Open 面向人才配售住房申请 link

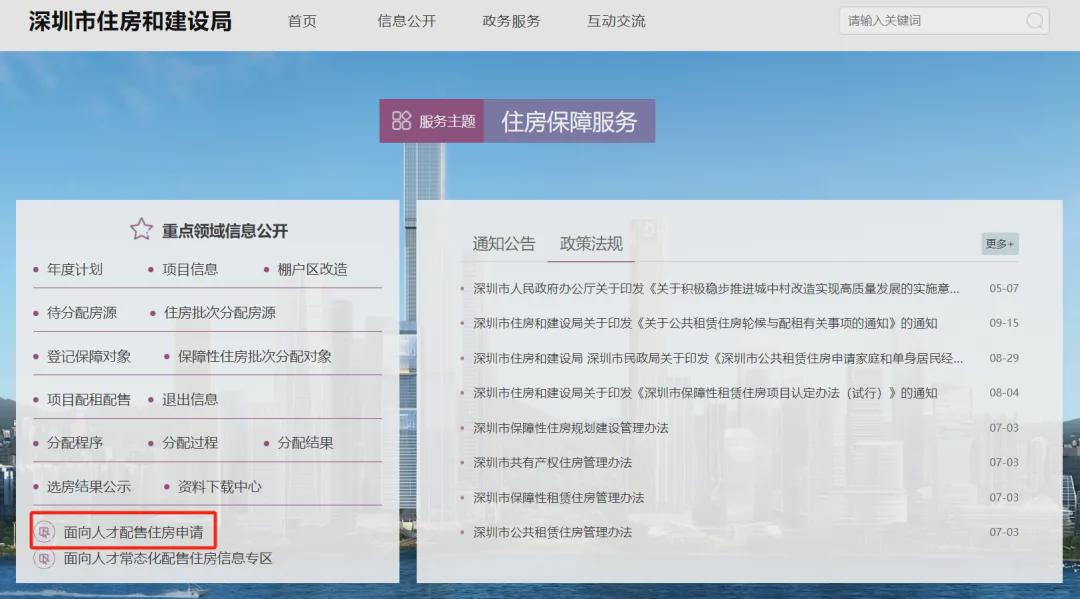134,532
